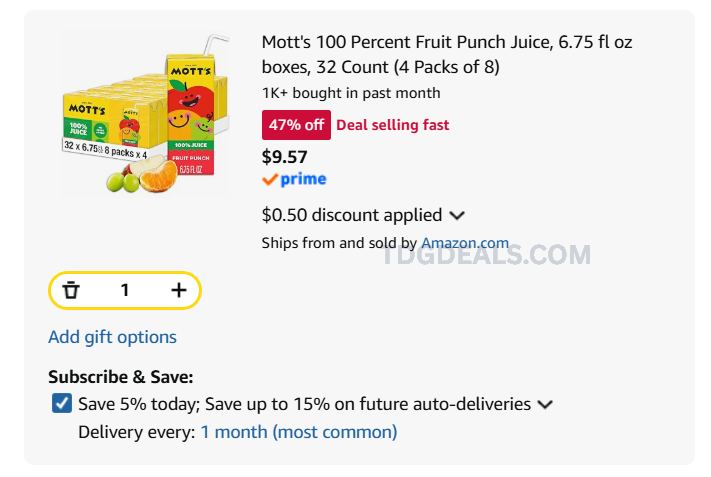Follow the Amazon.com seller link
The height and width of the screenshot is (477, 711).
(x=465, y=243)
